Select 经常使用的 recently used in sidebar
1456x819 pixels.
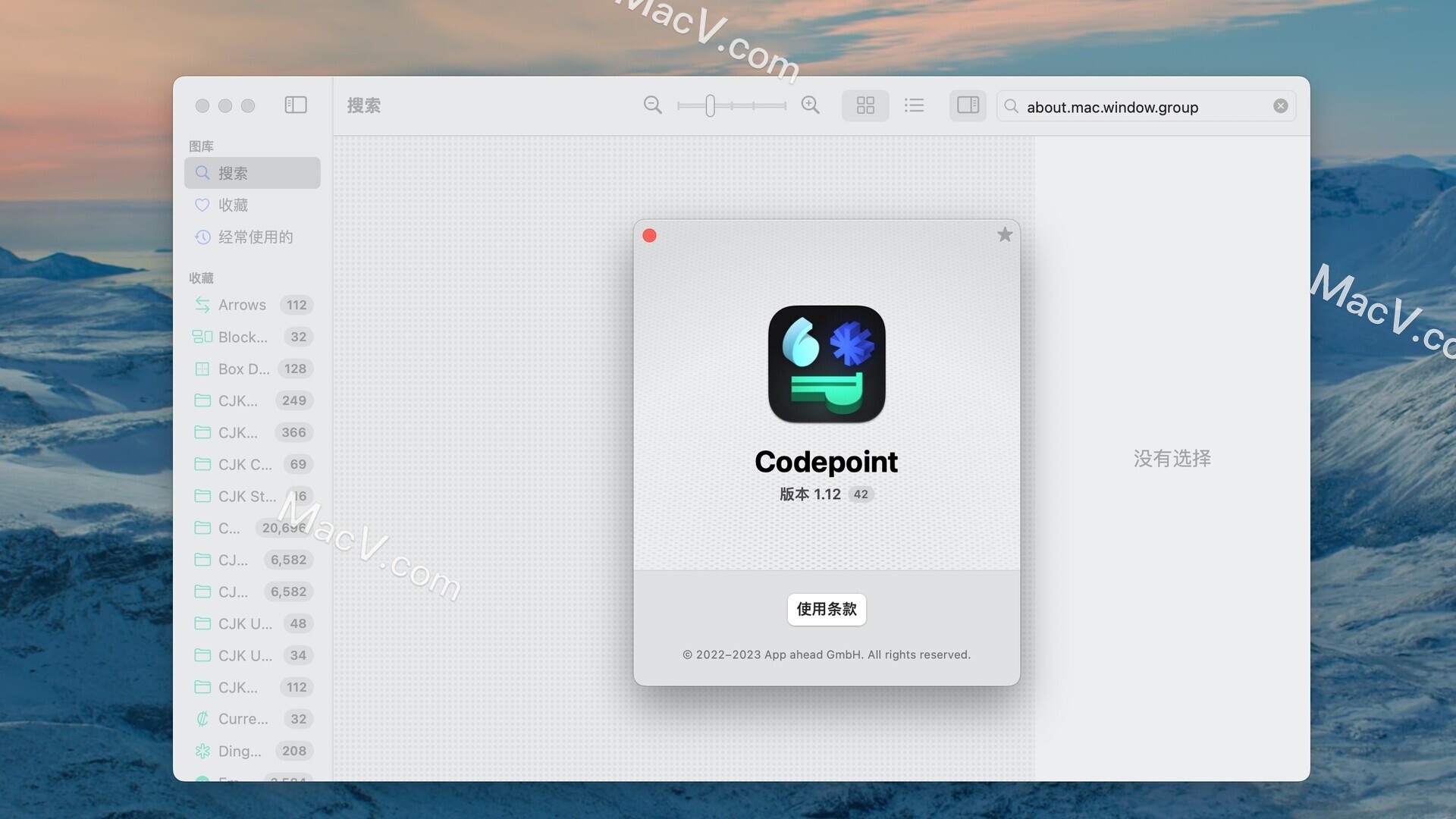coord(254,237)
